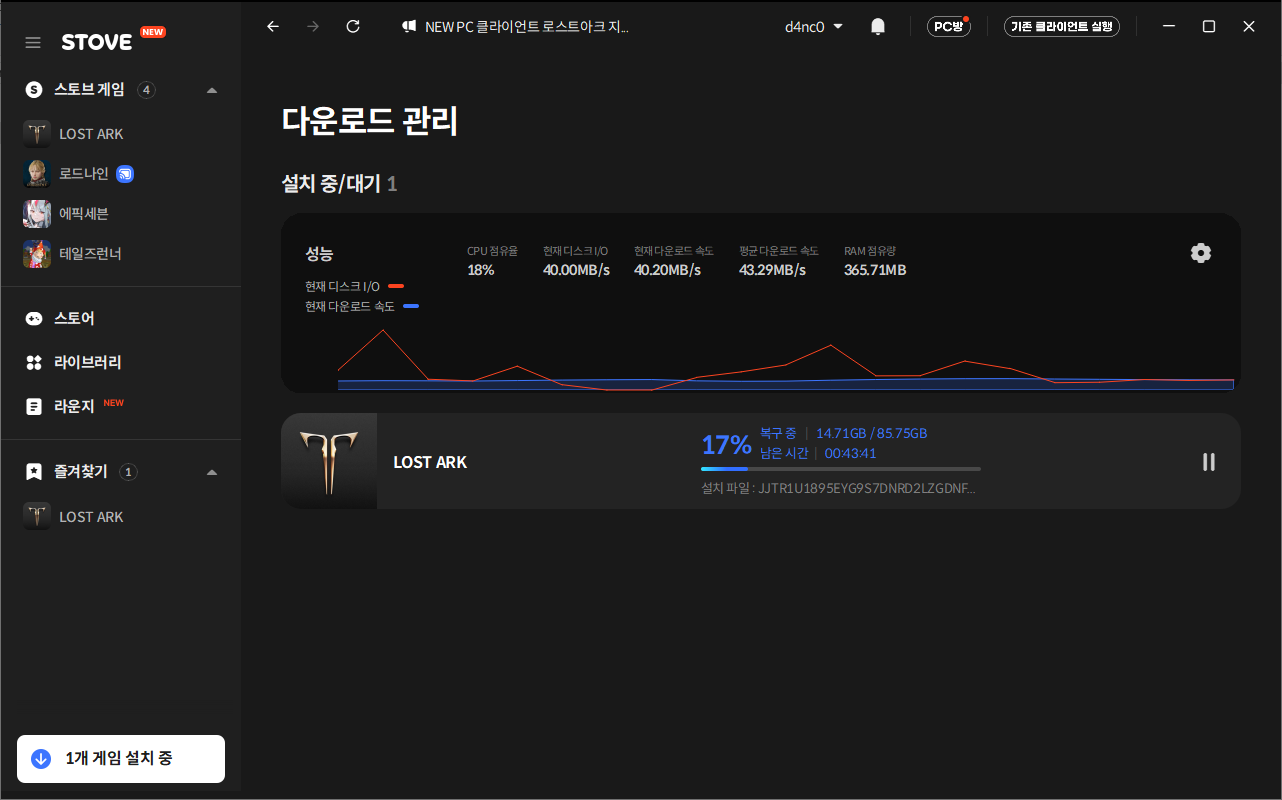Click the LOST ARK download progress bar

pos(840,468)
